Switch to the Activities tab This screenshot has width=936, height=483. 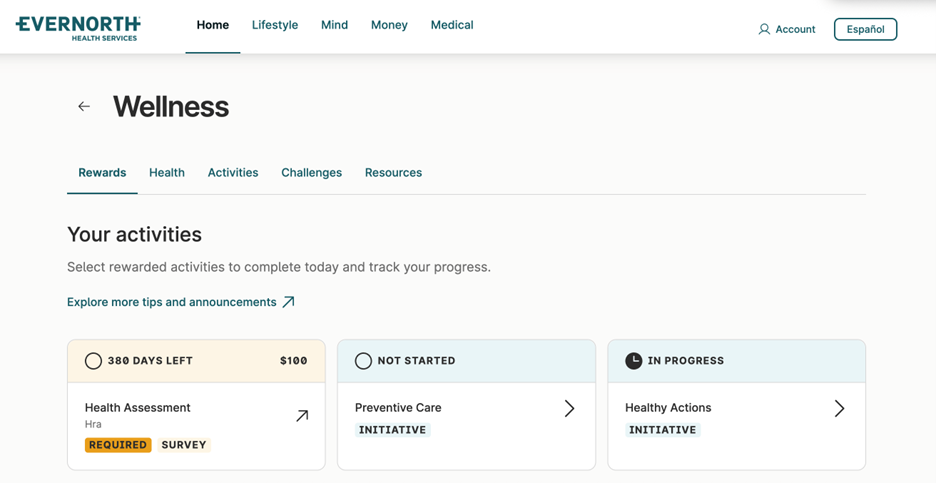pos(233,173)
